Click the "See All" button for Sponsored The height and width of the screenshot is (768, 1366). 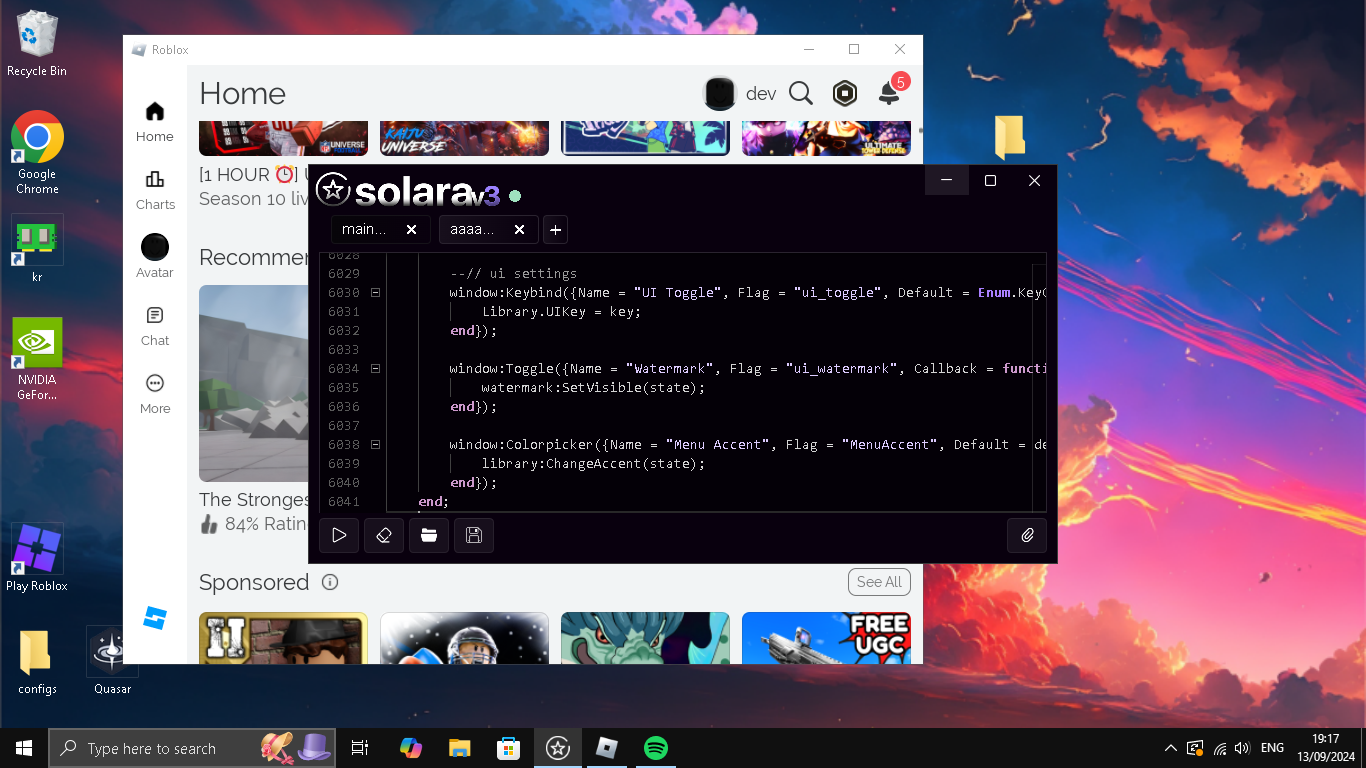[x=879, y=582]
